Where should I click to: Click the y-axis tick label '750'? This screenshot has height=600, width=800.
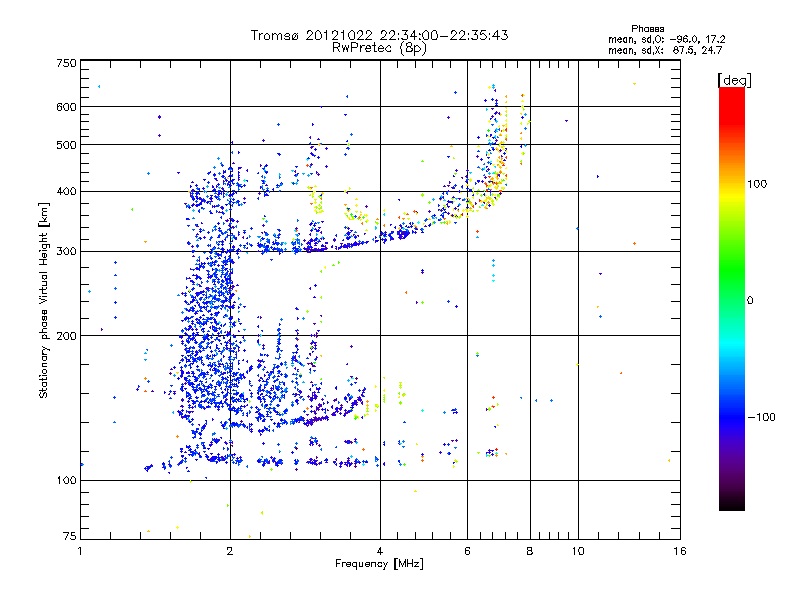[x=66, y=63]
